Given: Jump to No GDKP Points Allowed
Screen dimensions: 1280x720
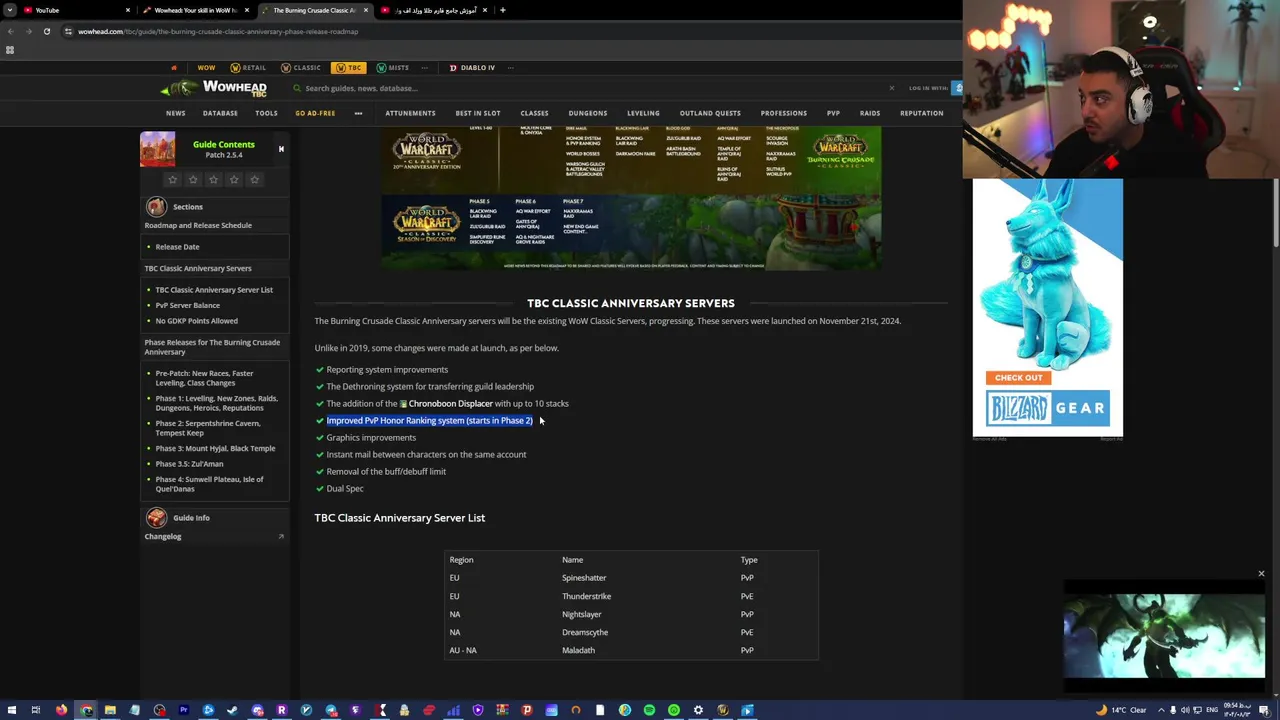Looking at the screenshot, I should tap(196, 321).
